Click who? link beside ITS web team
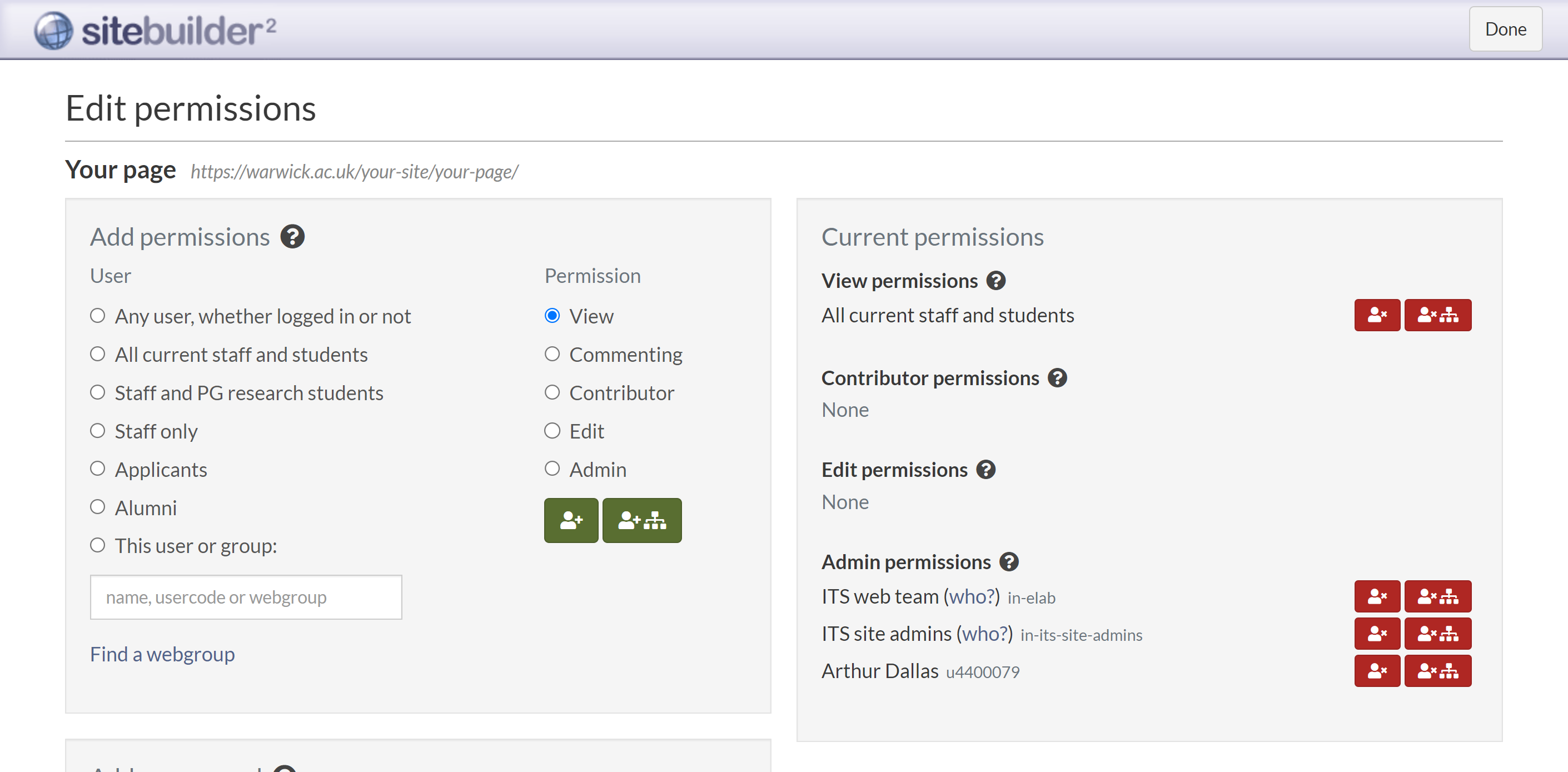 972,596
